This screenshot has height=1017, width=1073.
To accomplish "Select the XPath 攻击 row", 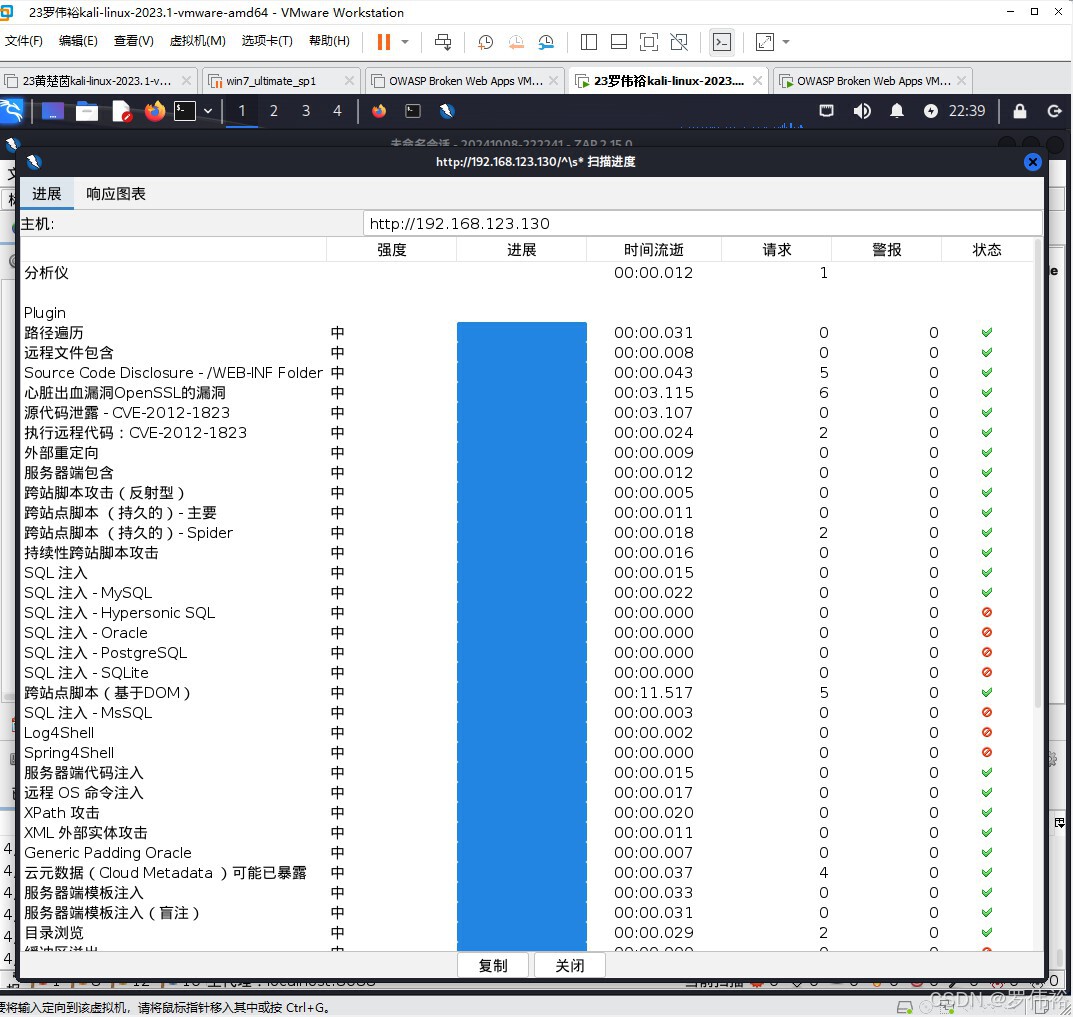I will pyautogui.click(x=527, y=812).
